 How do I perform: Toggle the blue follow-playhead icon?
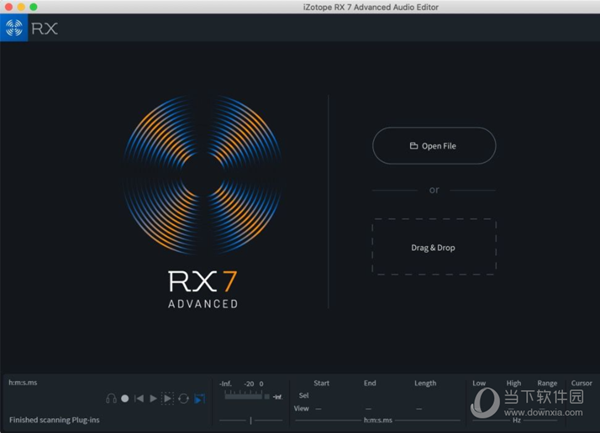(200, 399)
